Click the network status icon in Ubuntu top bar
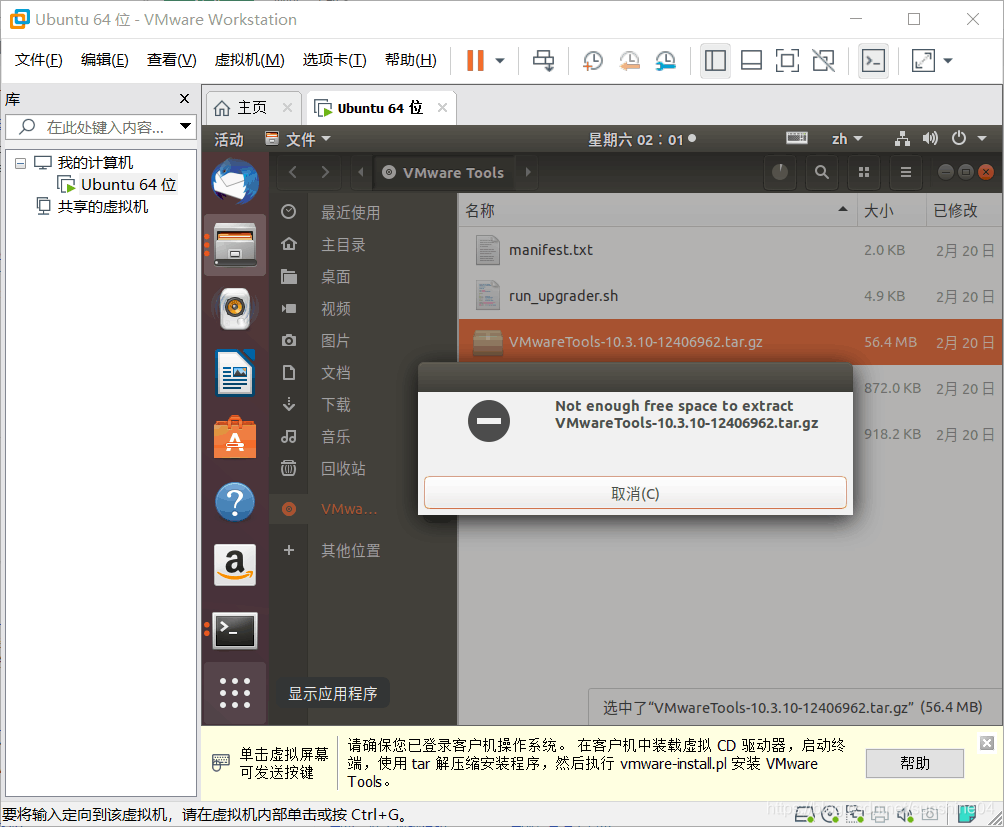 pyautogui.click(x=903, y=138)
